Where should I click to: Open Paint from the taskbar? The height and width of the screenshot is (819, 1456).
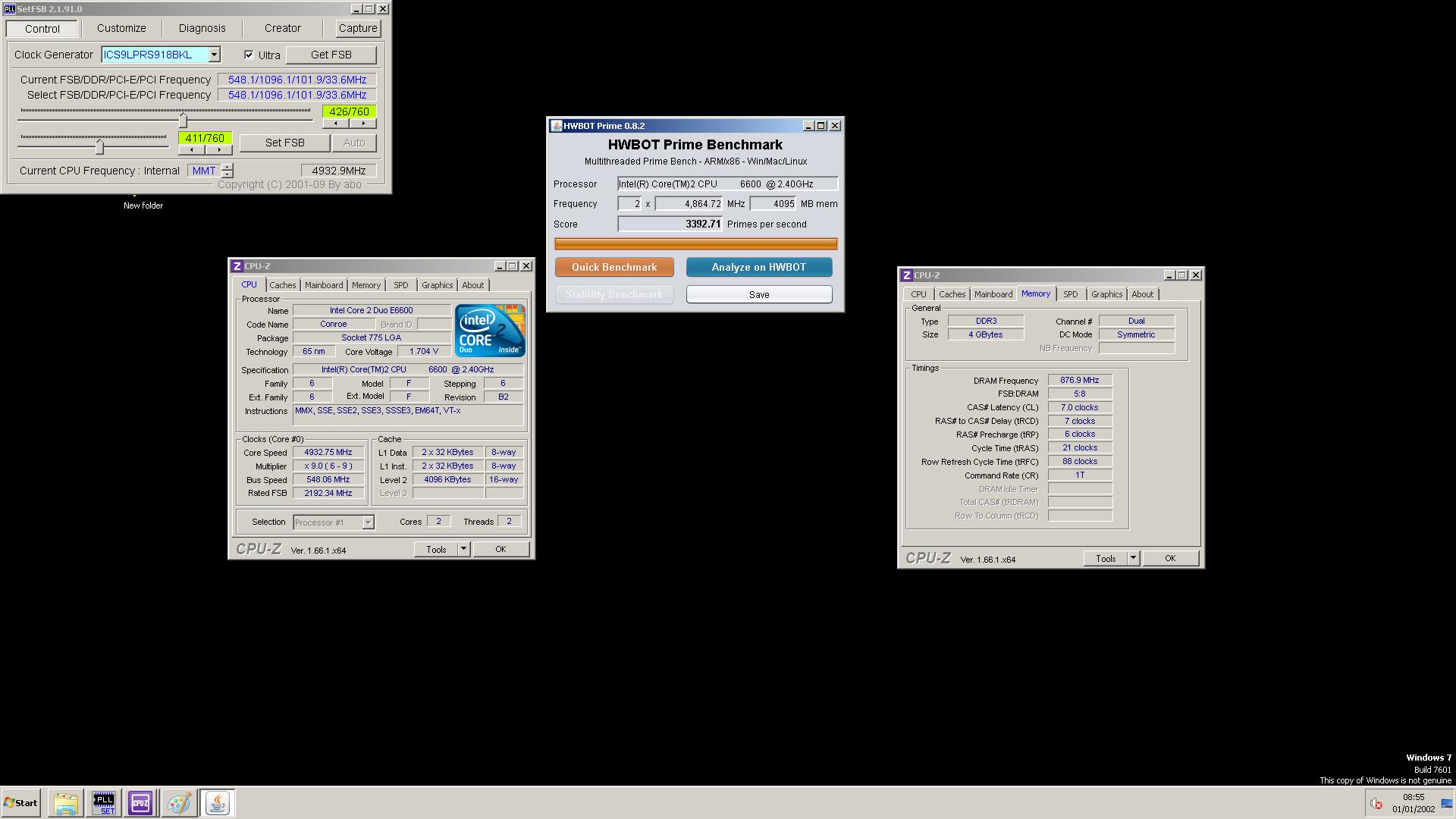pos(179,803)
